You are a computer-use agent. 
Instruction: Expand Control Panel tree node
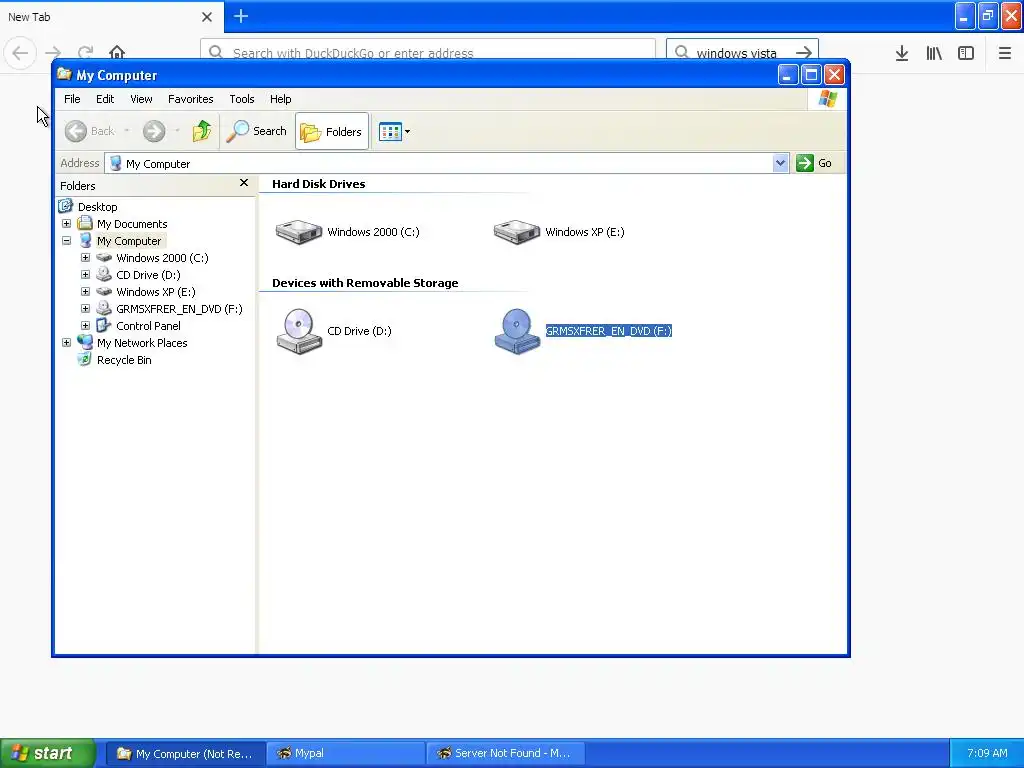tap(86, 325)
